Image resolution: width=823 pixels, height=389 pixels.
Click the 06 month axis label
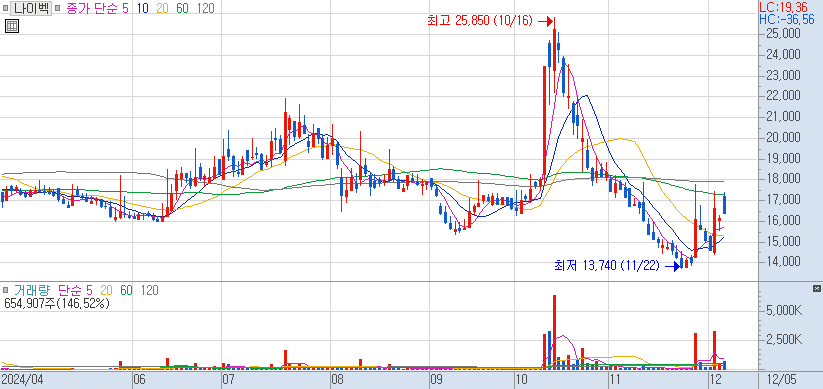coord(140,380)
